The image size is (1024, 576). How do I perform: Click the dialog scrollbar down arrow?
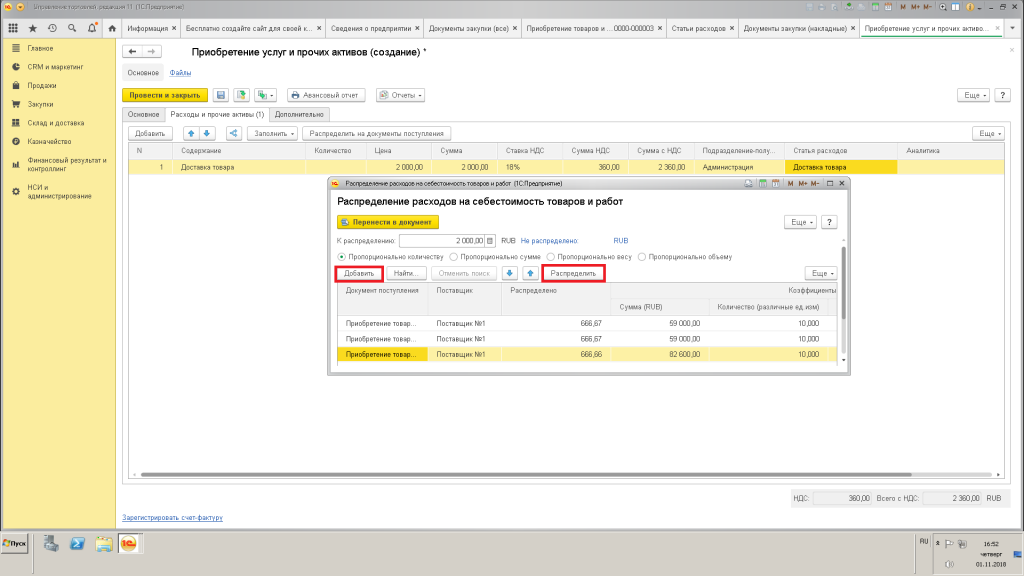(844, 360)
